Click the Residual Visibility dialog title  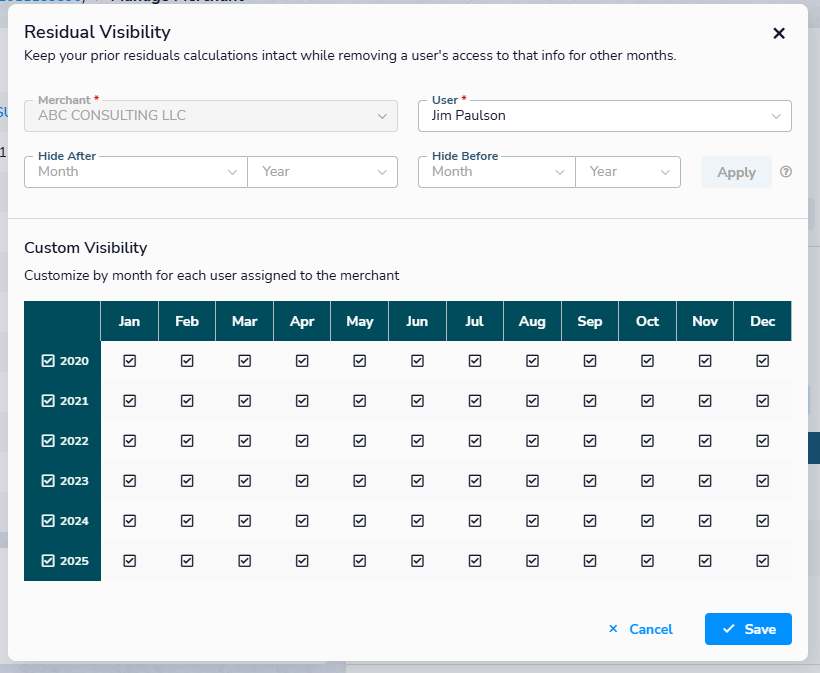point(97,32)
